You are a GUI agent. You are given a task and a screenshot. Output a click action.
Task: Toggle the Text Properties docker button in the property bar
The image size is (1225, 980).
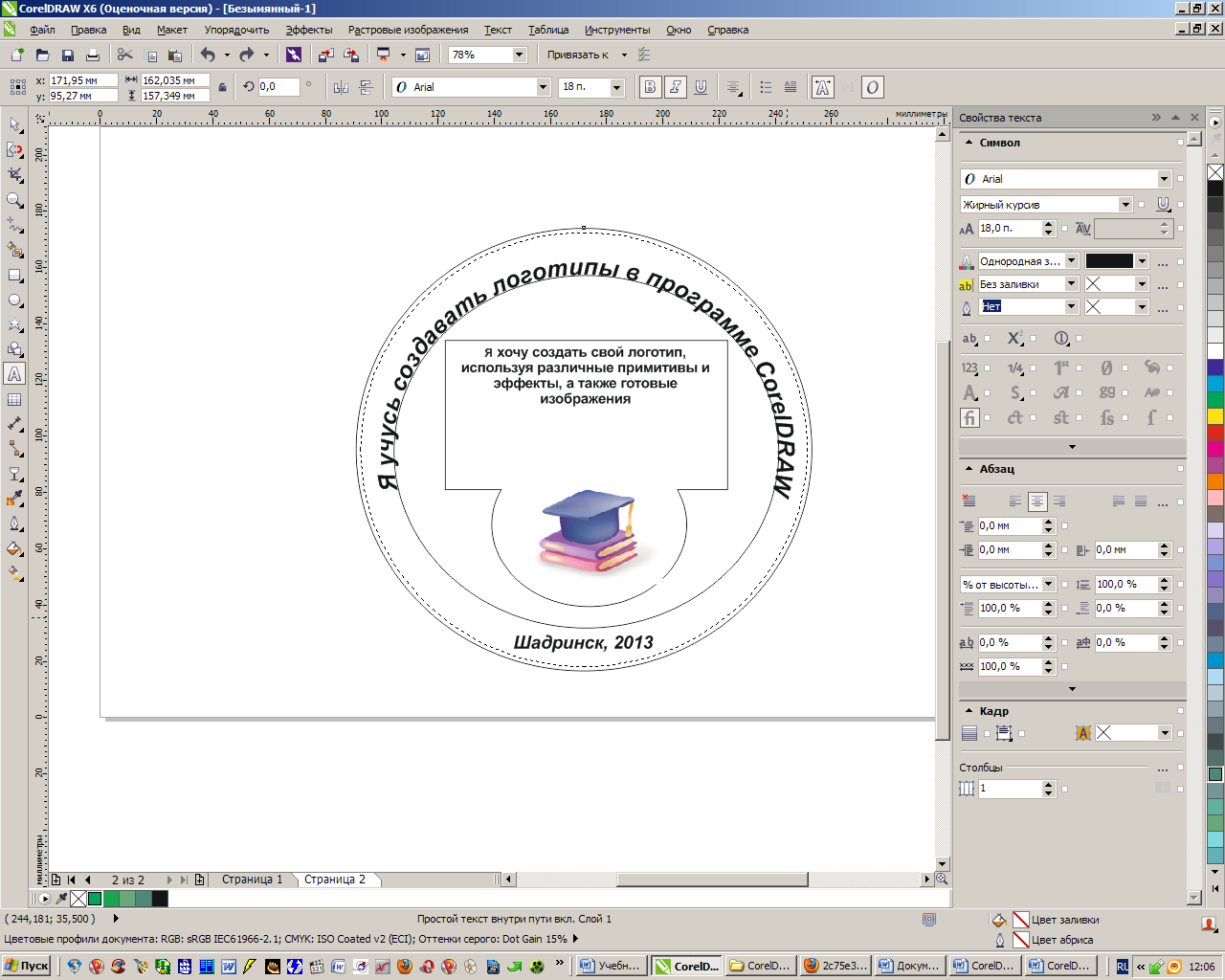822,87
